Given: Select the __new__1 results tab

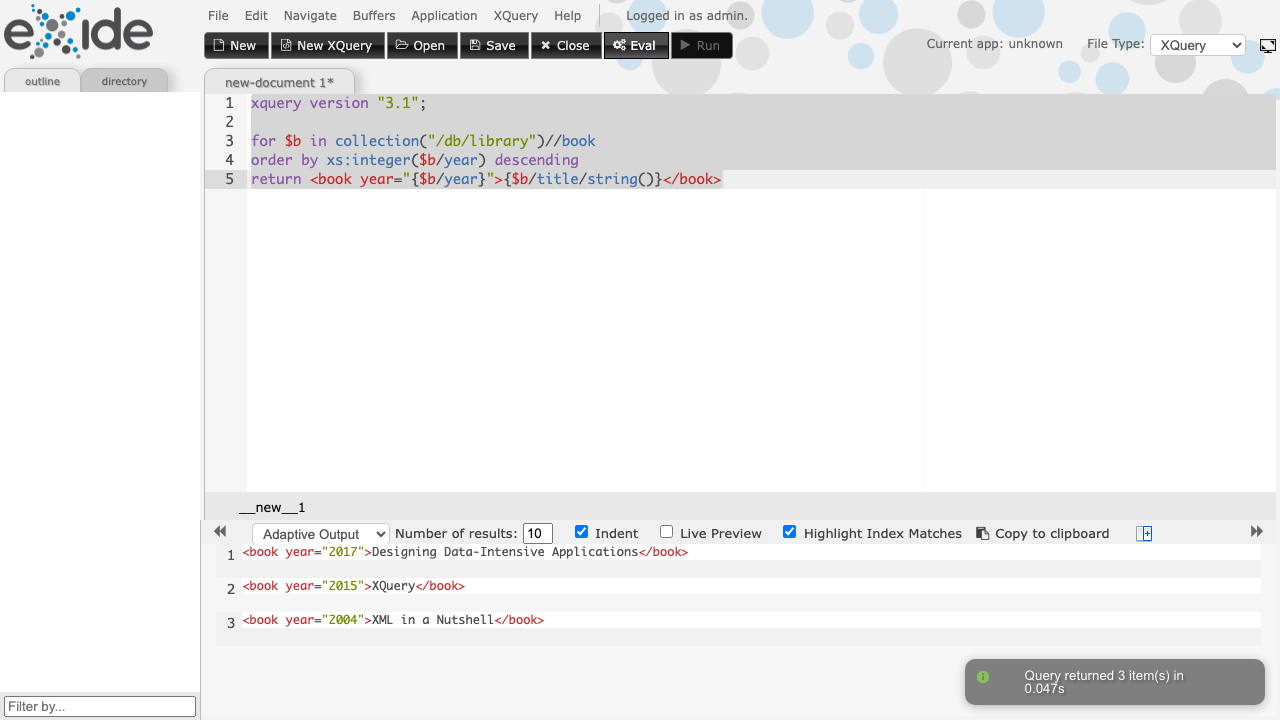Looking at the screenshot, I should [272, 507].
